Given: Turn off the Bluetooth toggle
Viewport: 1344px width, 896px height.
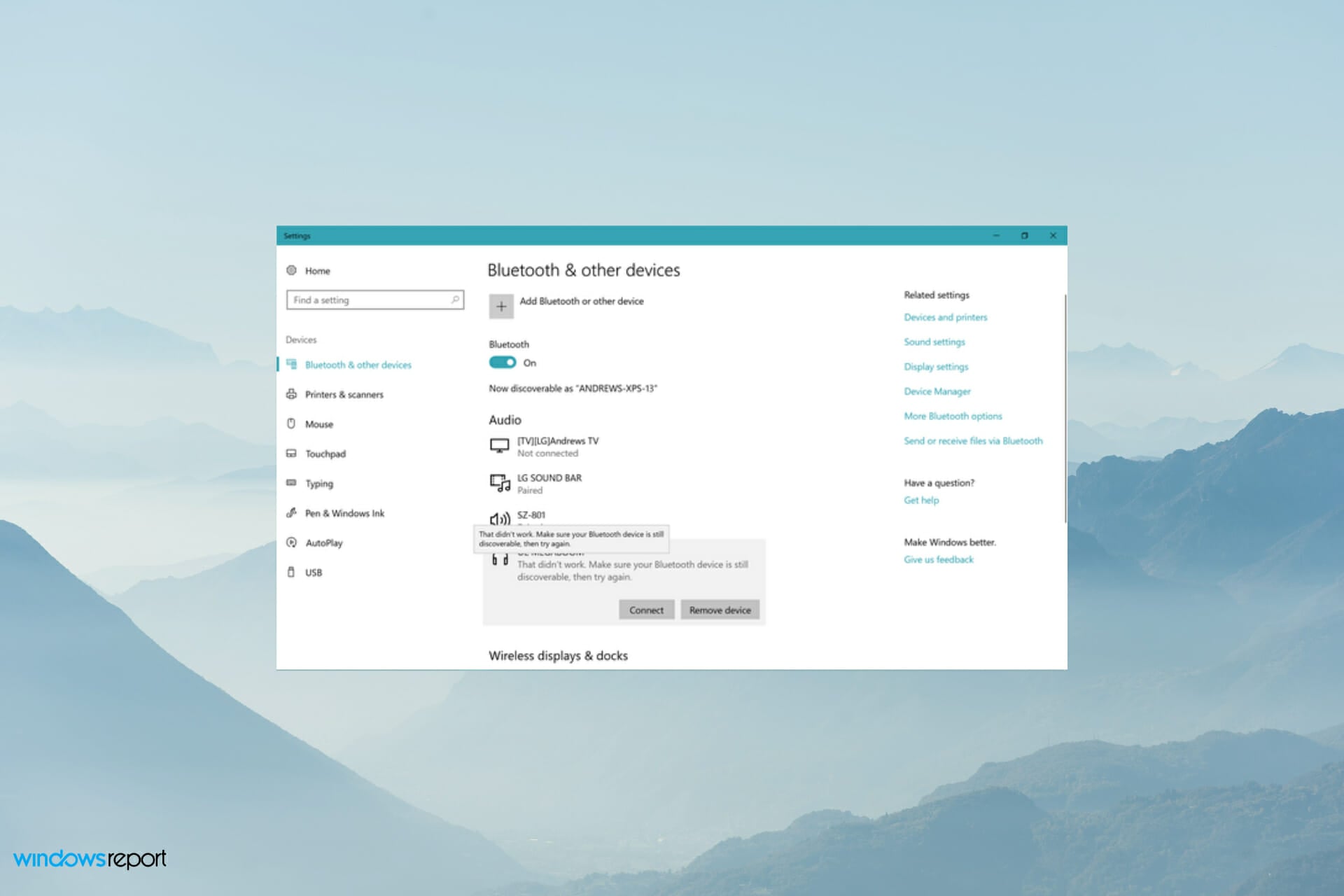Looking at the screenshot, I should pyautogui.click(x=502, y=363).
